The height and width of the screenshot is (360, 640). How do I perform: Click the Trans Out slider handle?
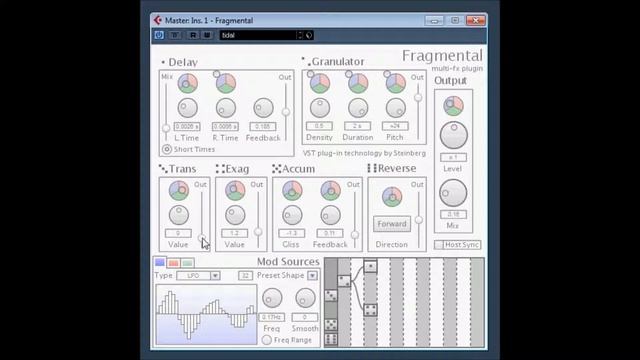pos(202,238)
